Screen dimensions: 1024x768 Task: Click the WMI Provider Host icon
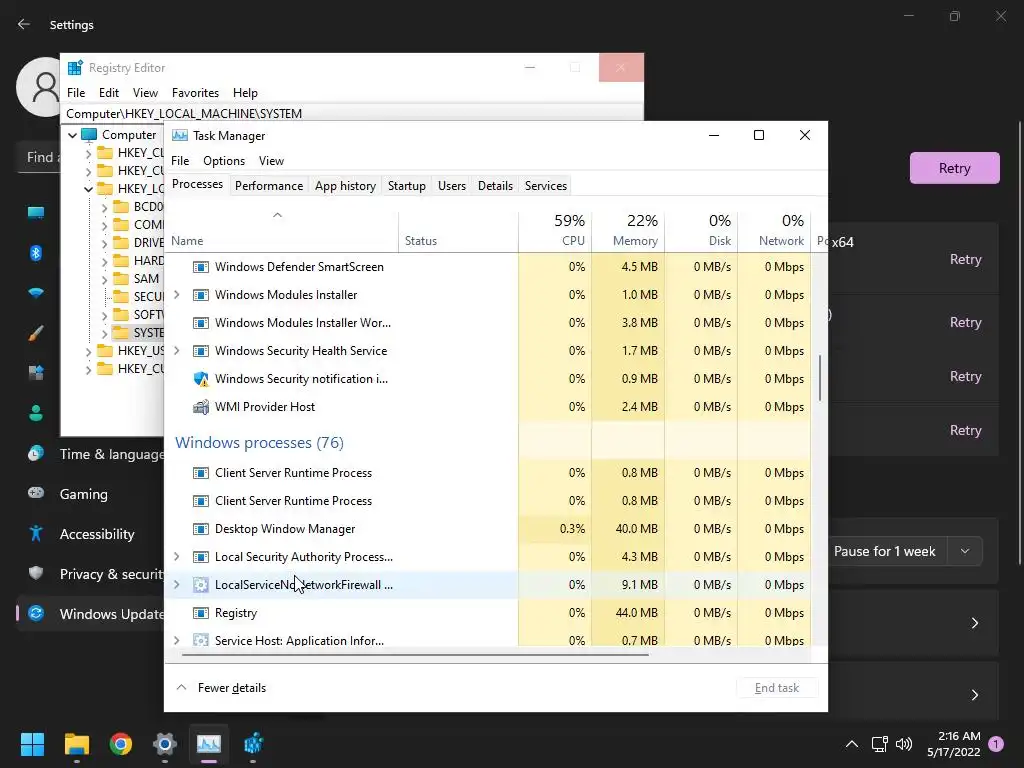[x=201, y=407]
